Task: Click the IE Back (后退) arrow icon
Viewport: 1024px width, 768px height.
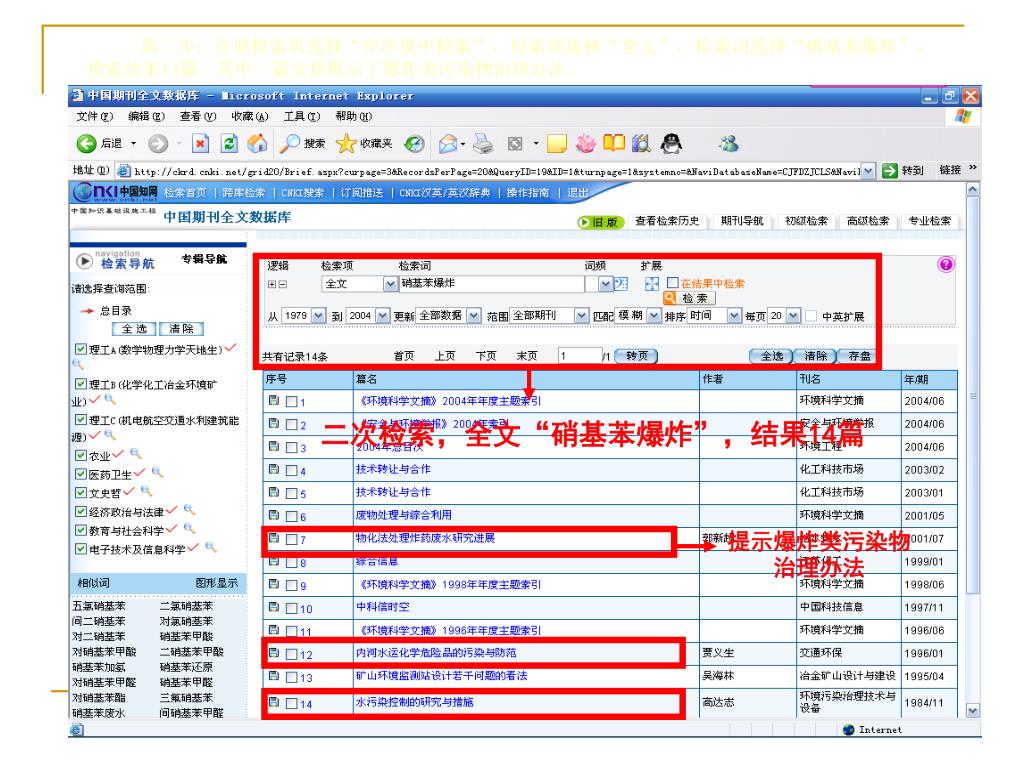Action: [x=86, y=144]
